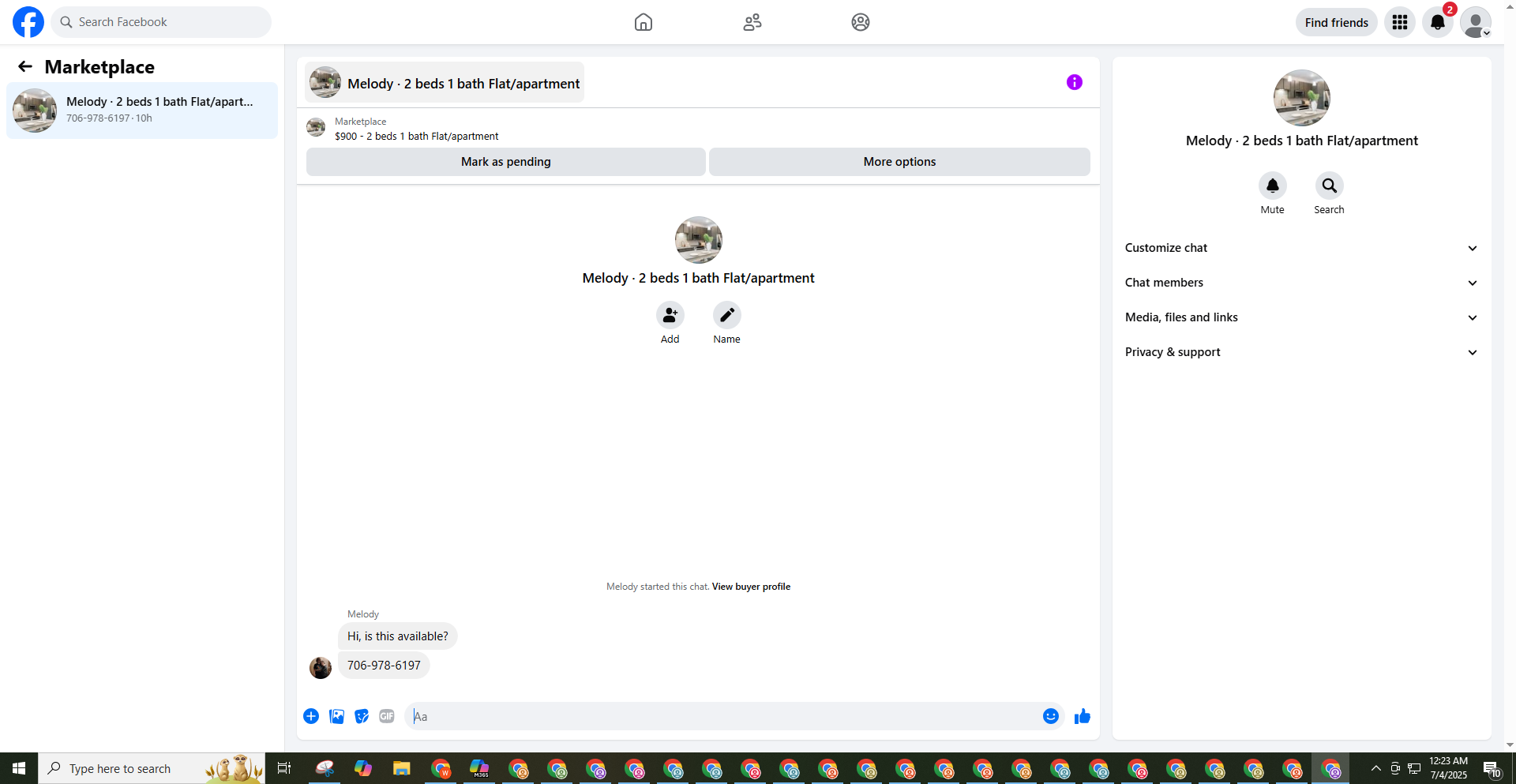Click the right panel listing photo
The image size is (1516, 784).
[x=1302, y=98]
